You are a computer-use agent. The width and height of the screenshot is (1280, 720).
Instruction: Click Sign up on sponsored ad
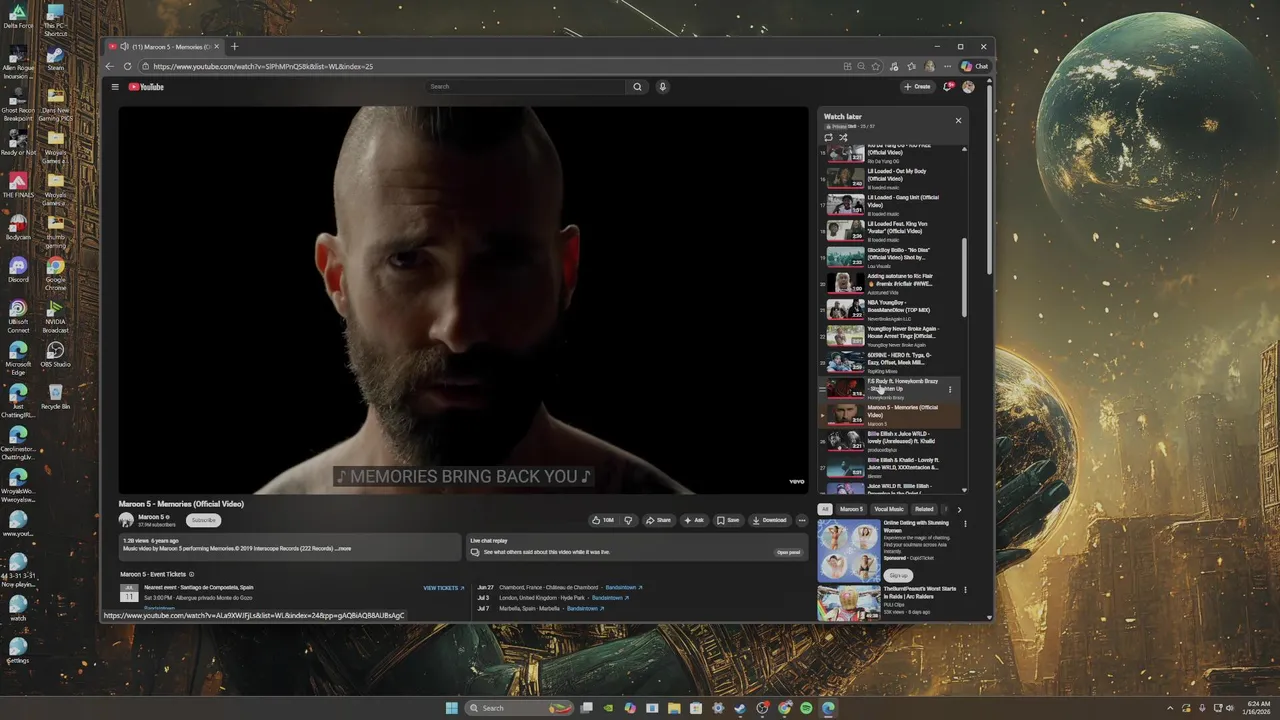[899, 575]
